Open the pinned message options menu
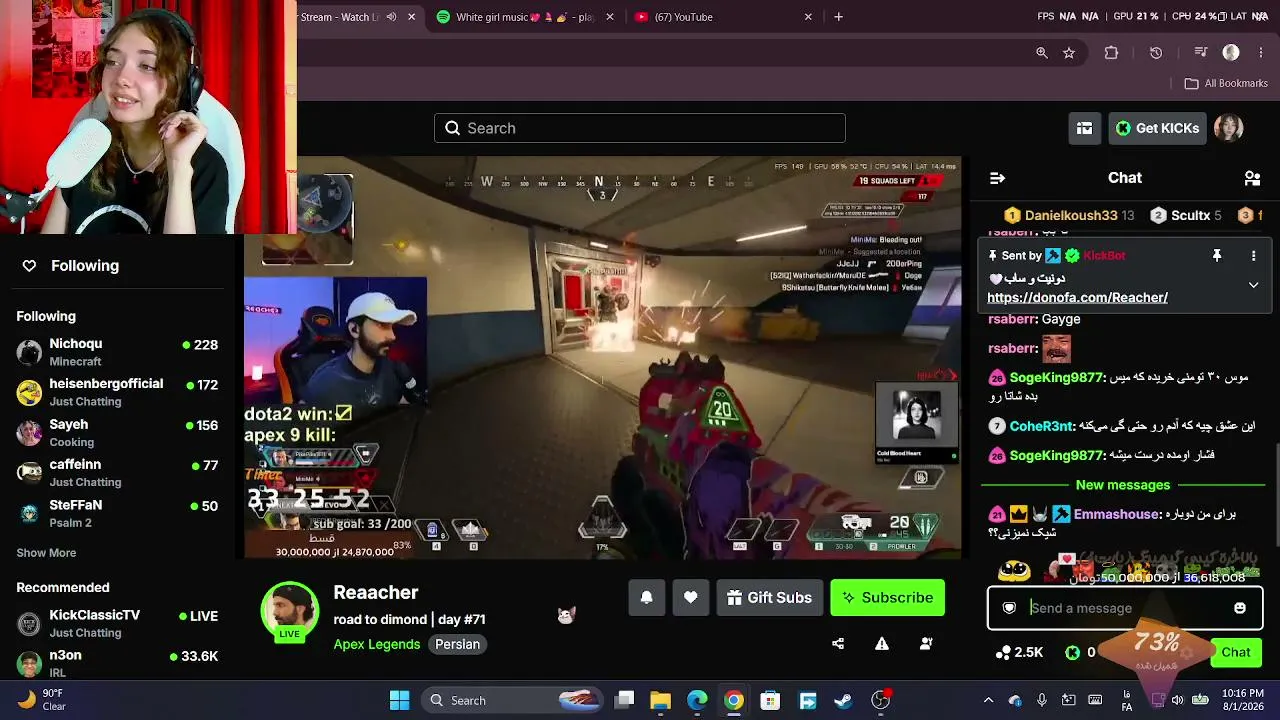1280x720 pixels. tap(1253, 256)
